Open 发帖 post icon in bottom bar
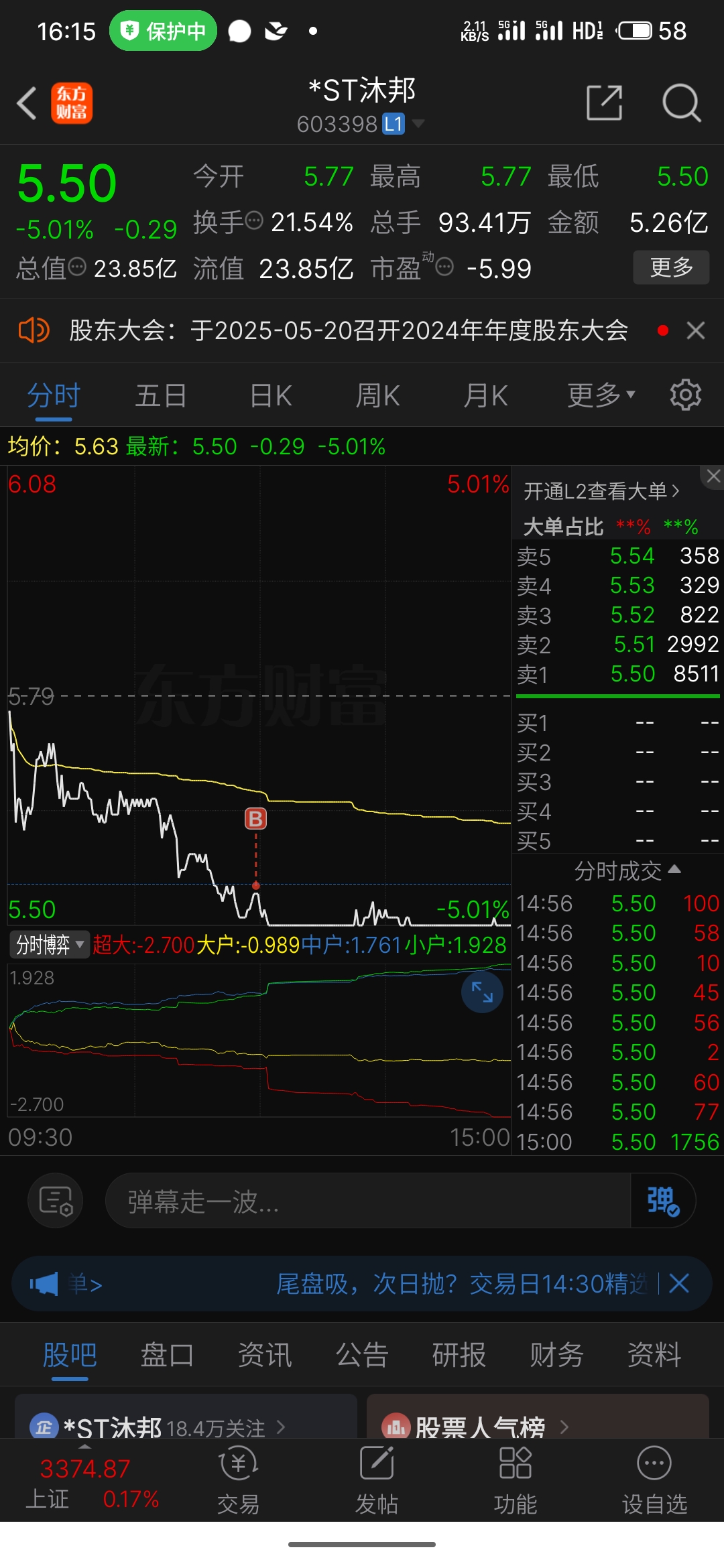724x1568 pixels. [377, 1481]
